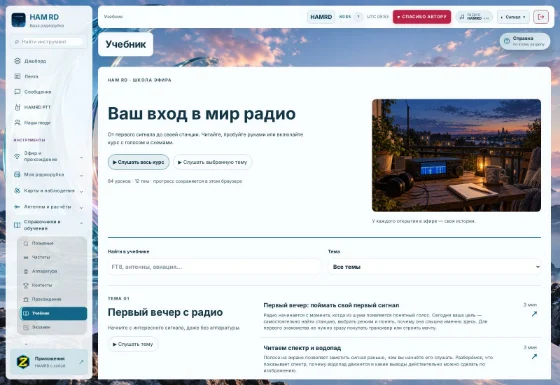560x385 pixels.
Task: Focus the tool search field in the sidebar
Action: pos(49,42)
